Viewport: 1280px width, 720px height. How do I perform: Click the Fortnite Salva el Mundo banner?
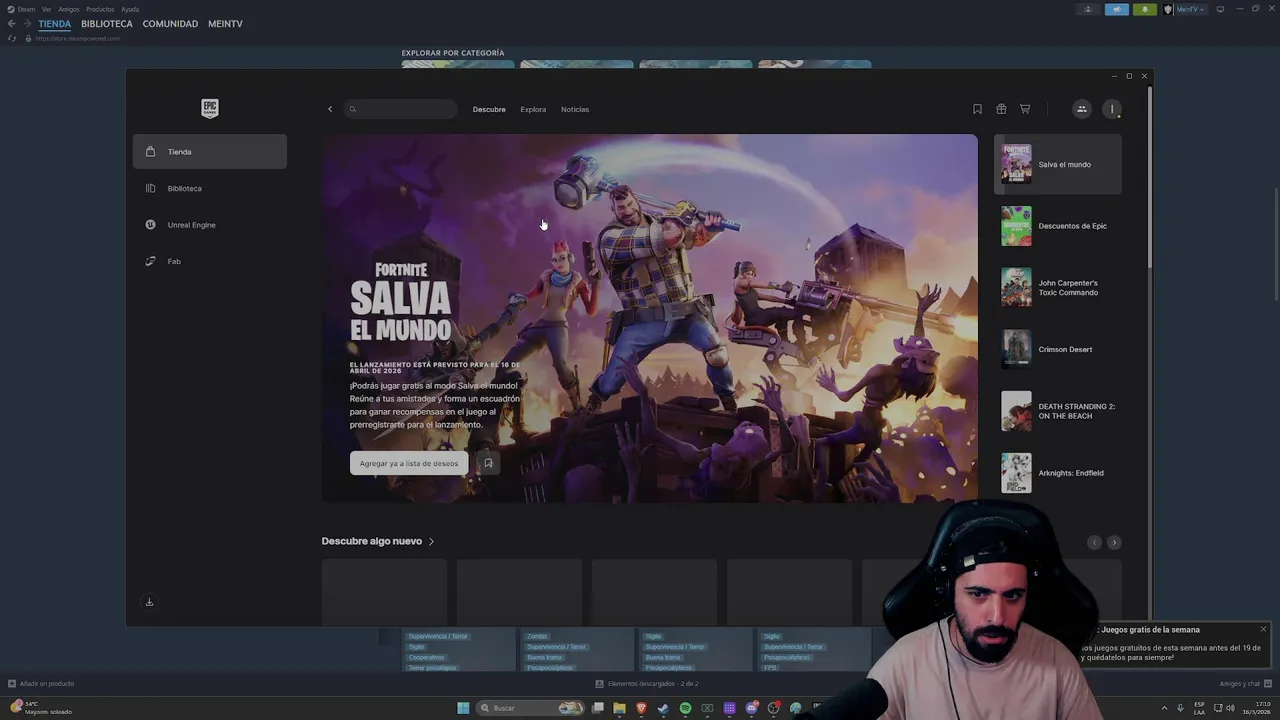tap(649, 318)
